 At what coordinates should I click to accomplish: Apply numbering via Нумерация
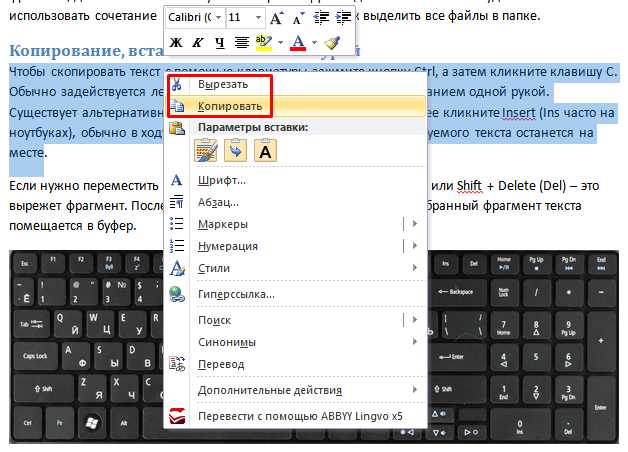pyautogui.click(x=284, y=246)
